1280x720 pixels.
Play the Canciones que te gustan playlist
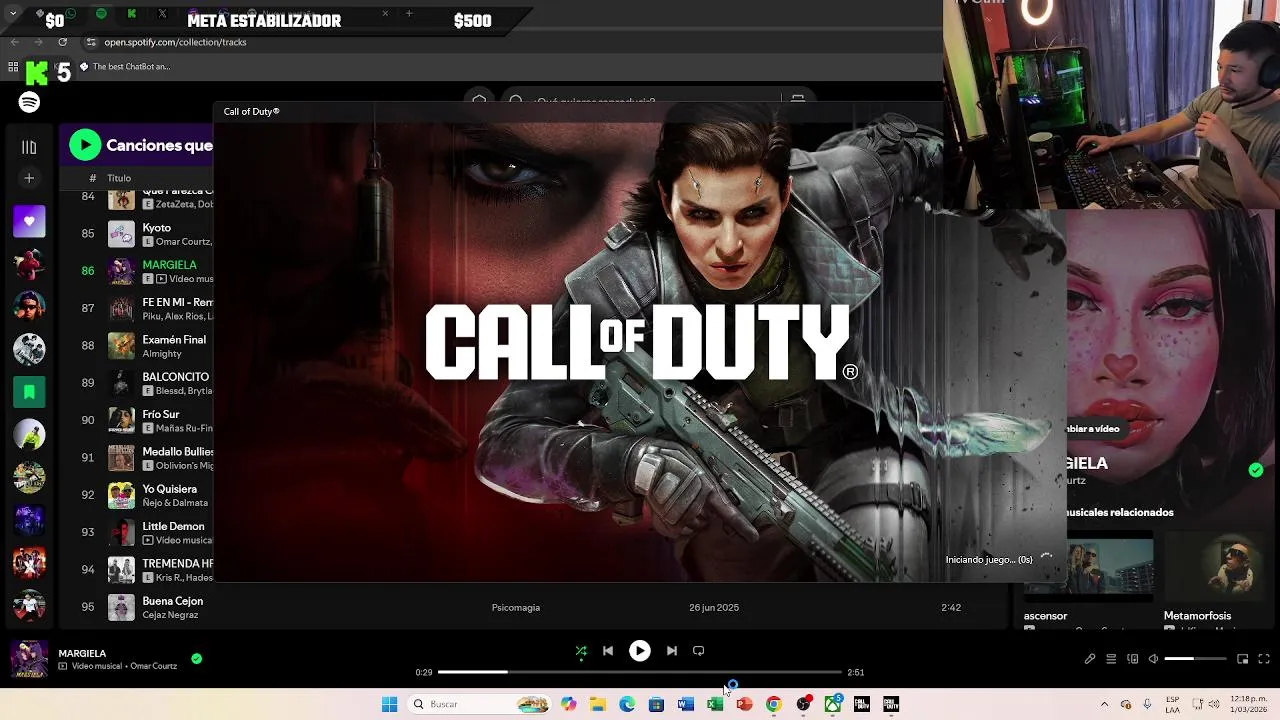point(85,145)
